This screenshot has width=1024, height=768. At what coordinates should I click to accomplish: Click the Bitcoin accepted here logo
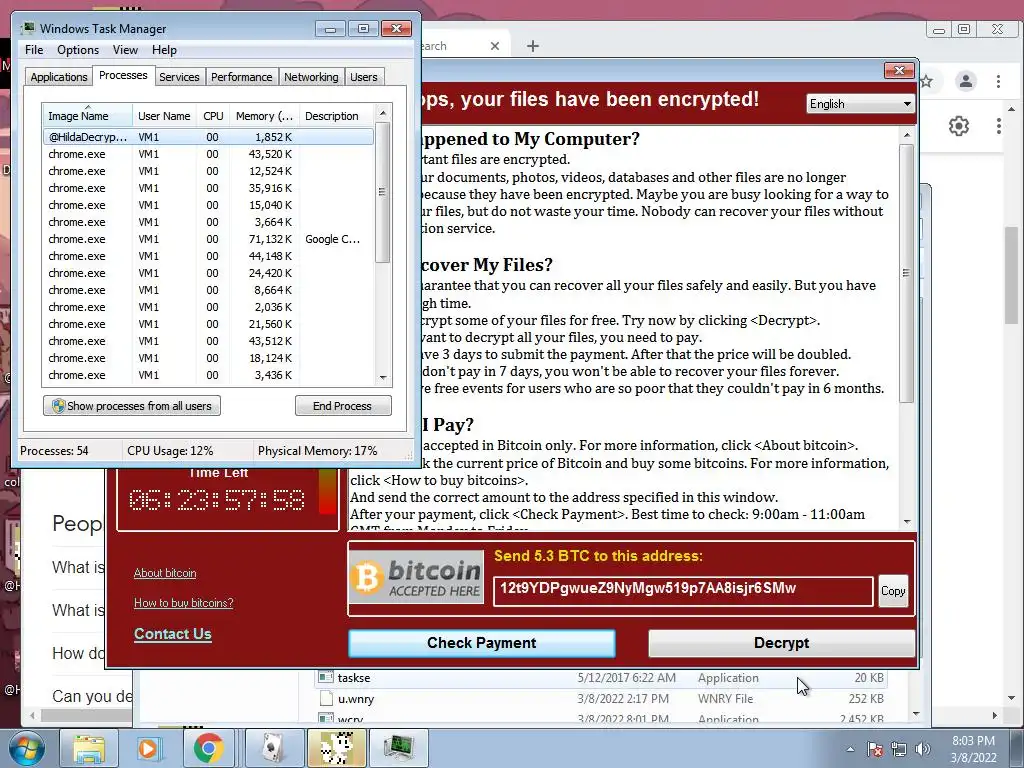pyautogui.click(x=416, y=577)
